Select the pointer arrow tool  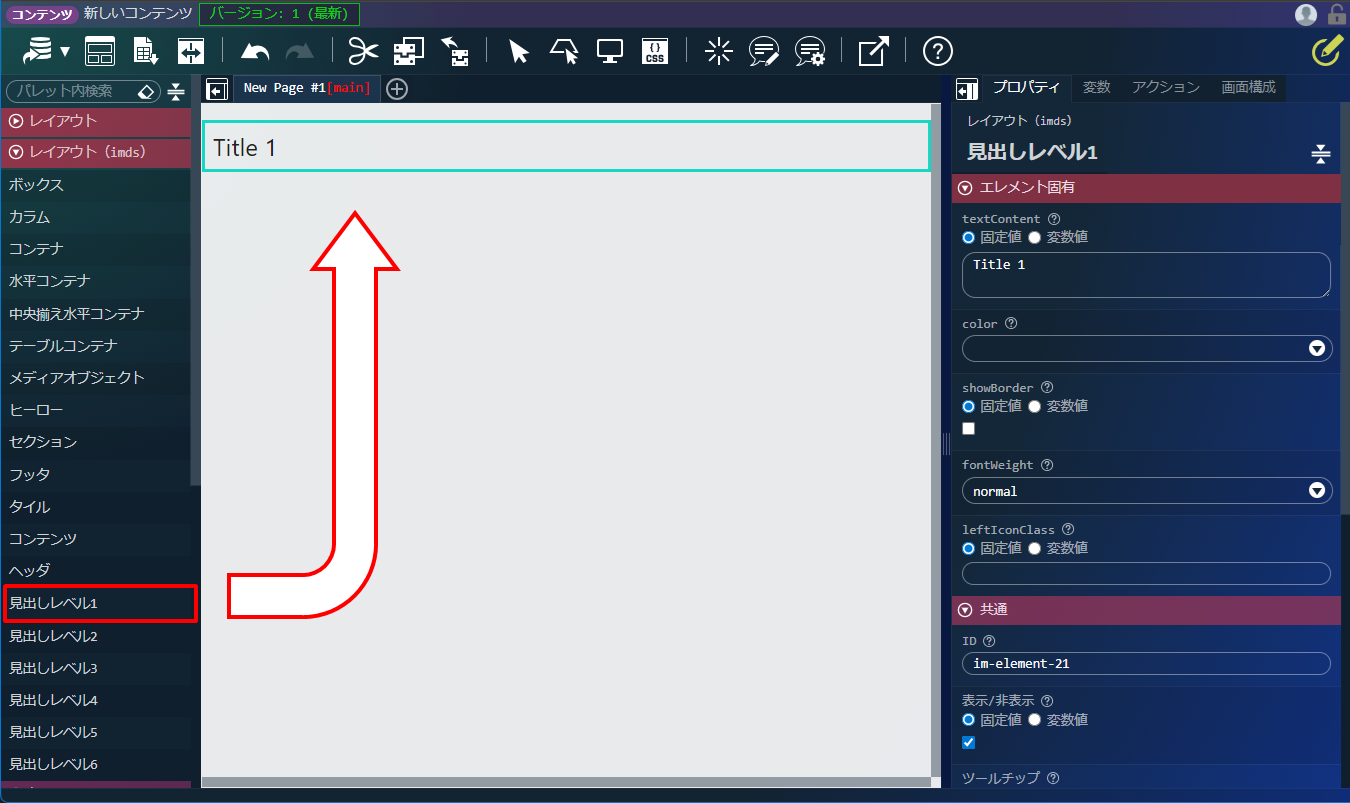point(518,52)
